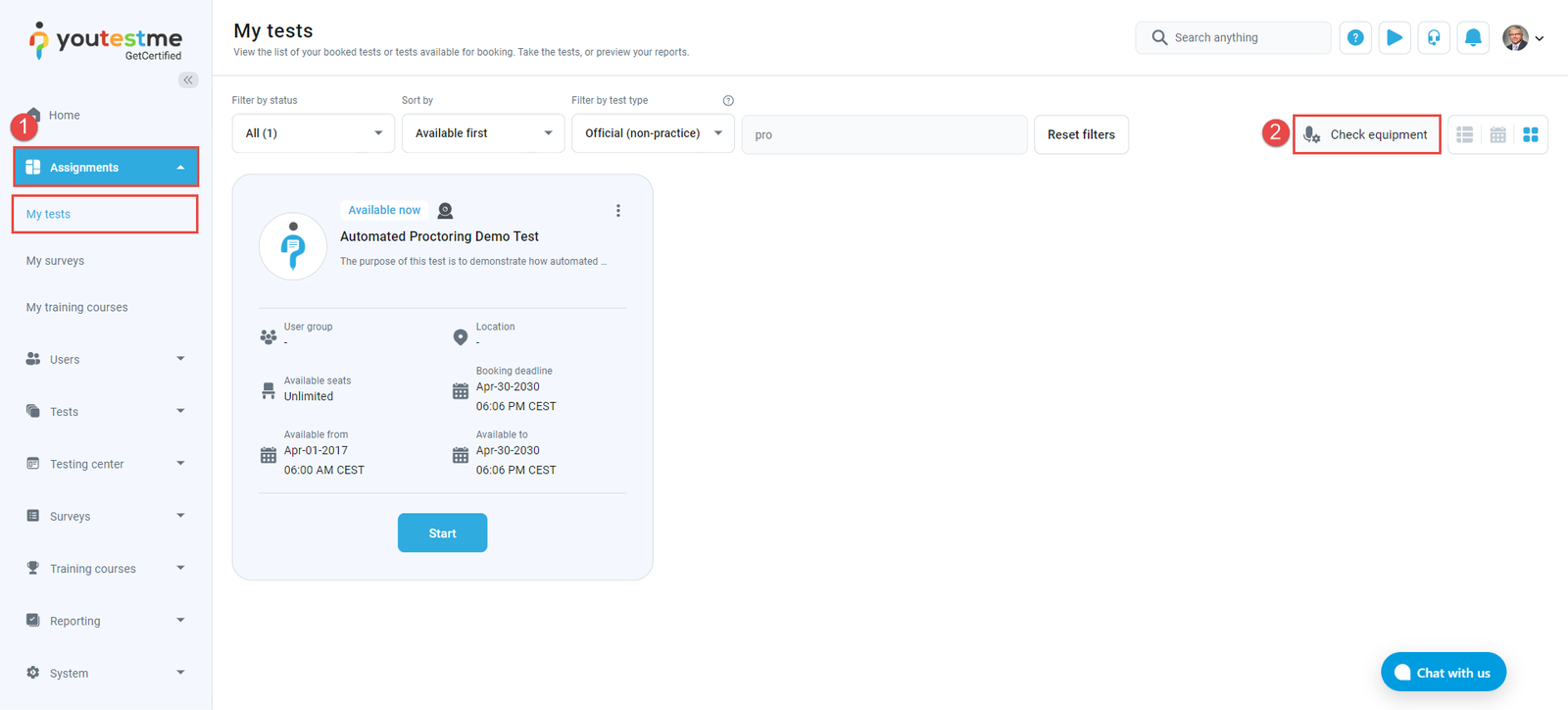1568x710 pixels.
Task: Open three-dot menu on test card
Action: 617,211
